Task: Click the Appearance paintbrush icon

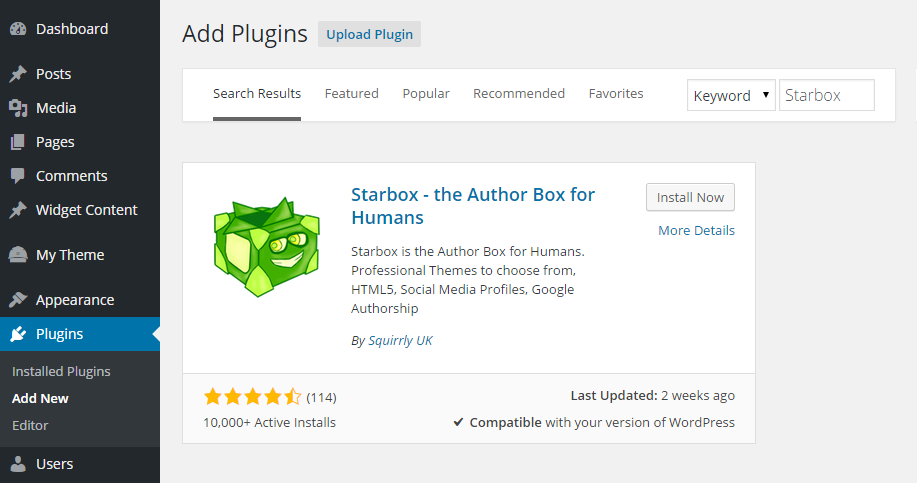Action: tap(18, 300)
